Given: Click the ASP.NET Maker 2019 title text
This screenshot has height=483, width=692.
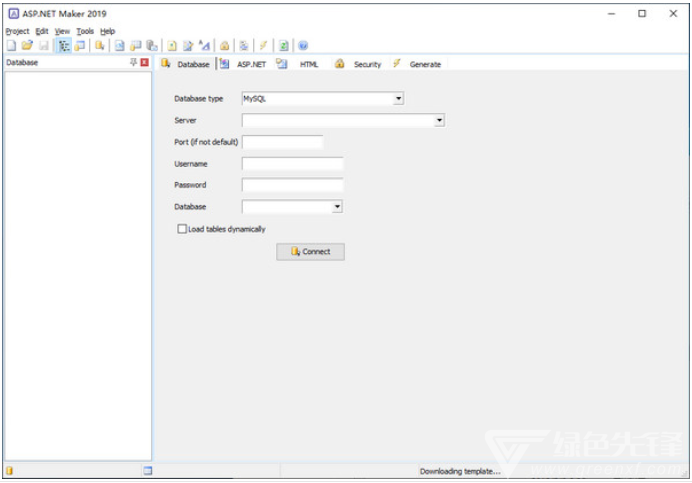Looking at the screenshot, I should (x=64, y=14).
